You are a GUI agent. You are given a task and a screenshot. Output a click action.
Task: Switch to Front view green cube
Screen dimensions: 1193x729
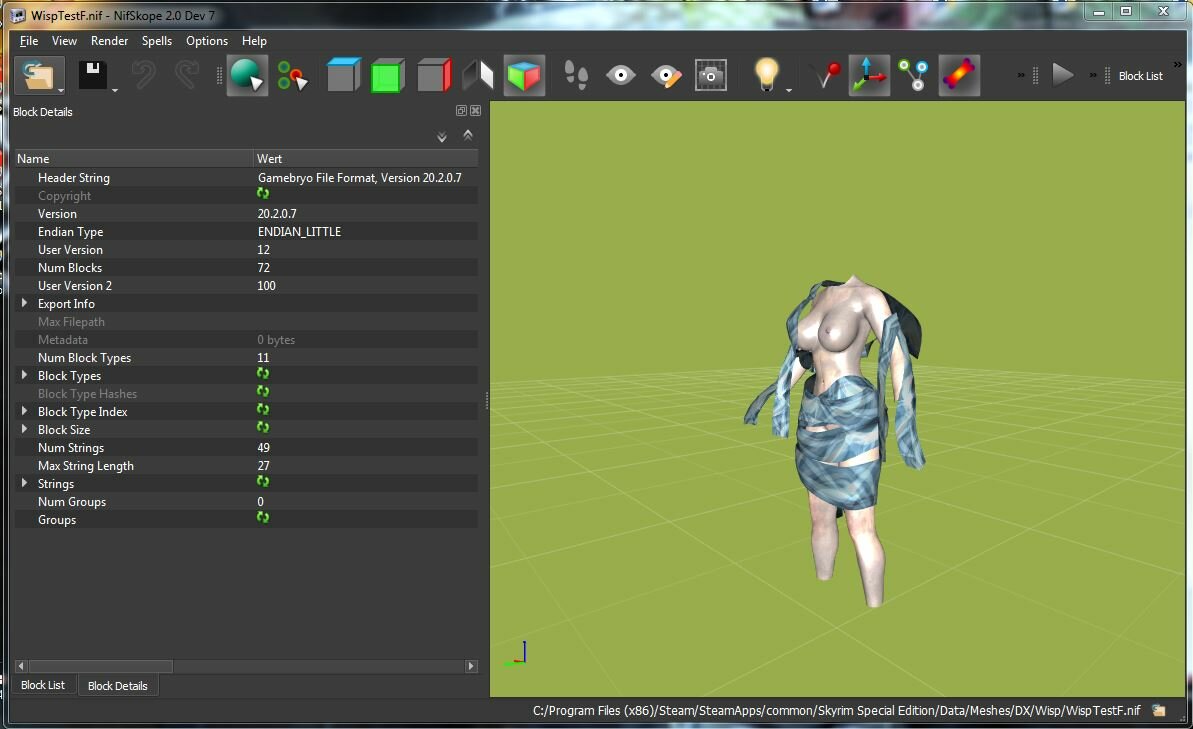click(x=388, y=75)
